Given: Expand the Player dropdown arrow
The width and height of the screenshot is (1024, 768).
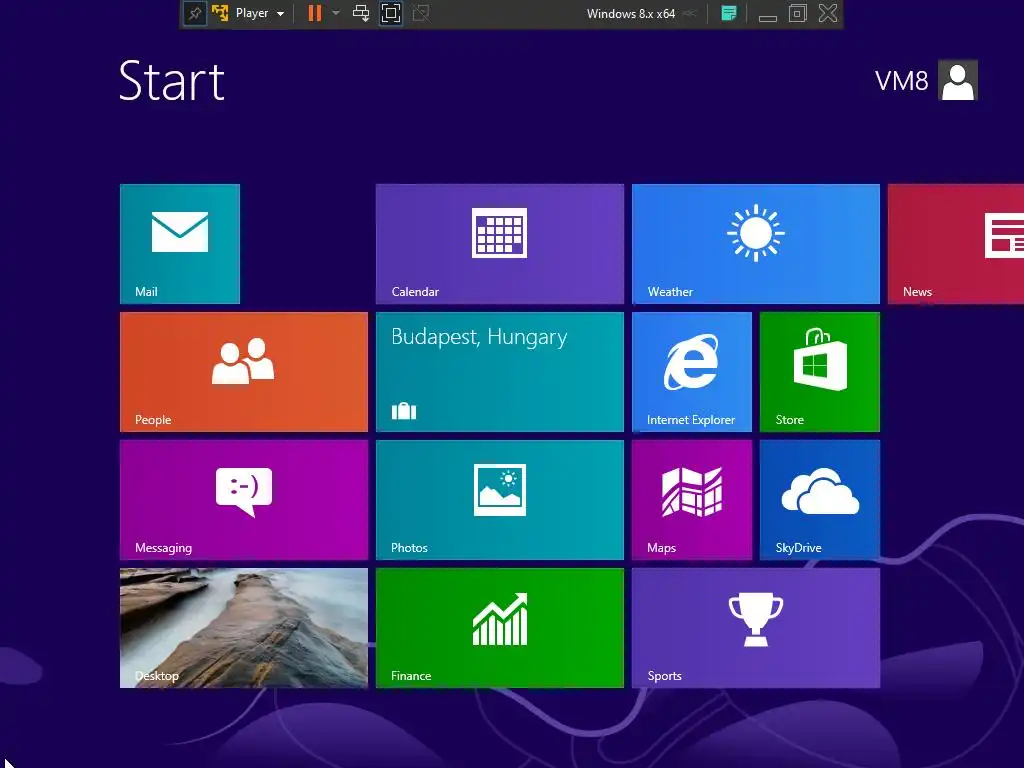Looking at the screenshot, I should point(280,14).
